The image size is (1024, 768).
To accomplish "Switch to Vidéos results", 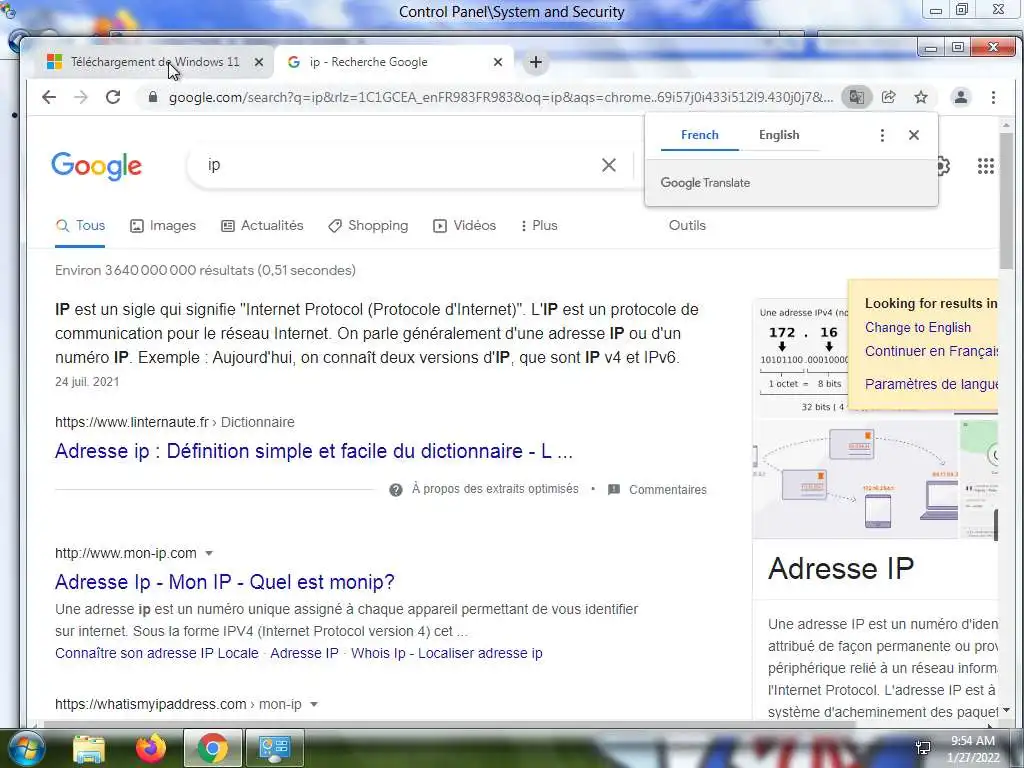I will point(464,226).
